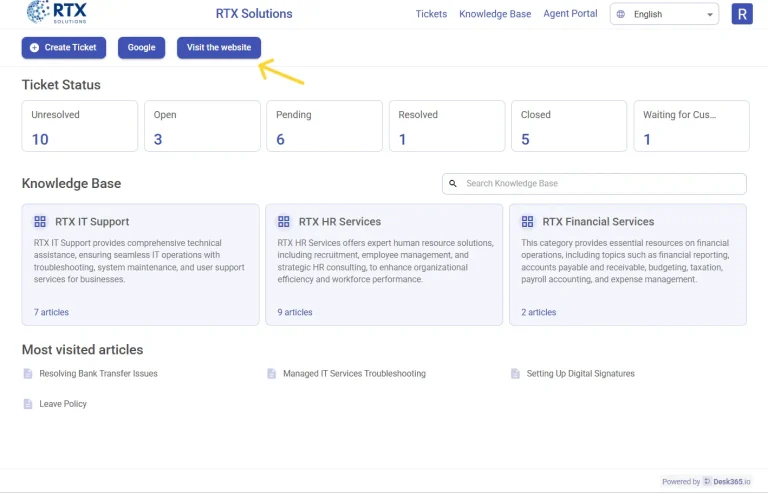This screenshot has width=768, height=493.
Task: Click the plus icon in Create Ticket
Action: 34,47
